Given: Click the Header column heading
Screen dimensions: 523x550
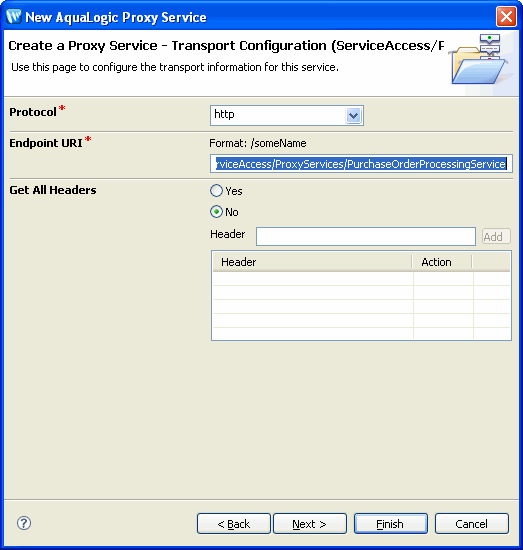Looking at the screenshot, I should tap(312, 262).
